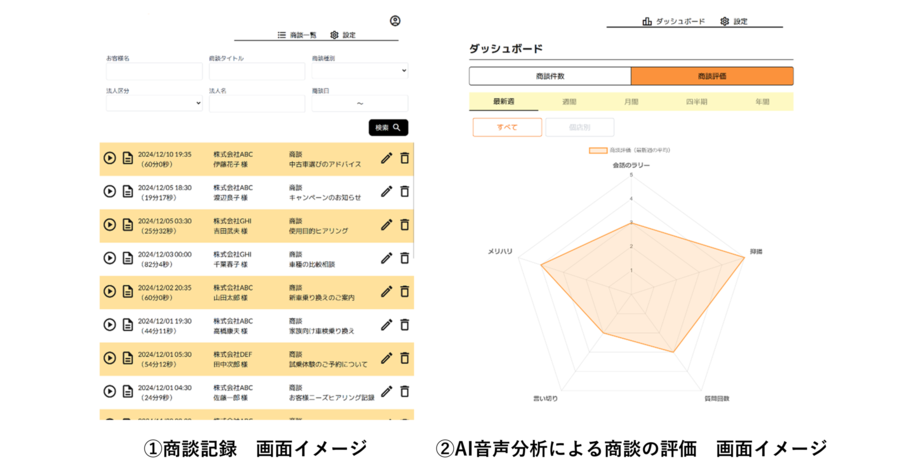Open 設定 next to 商談一覧
The image size is (900, 473).
point(343,35)
